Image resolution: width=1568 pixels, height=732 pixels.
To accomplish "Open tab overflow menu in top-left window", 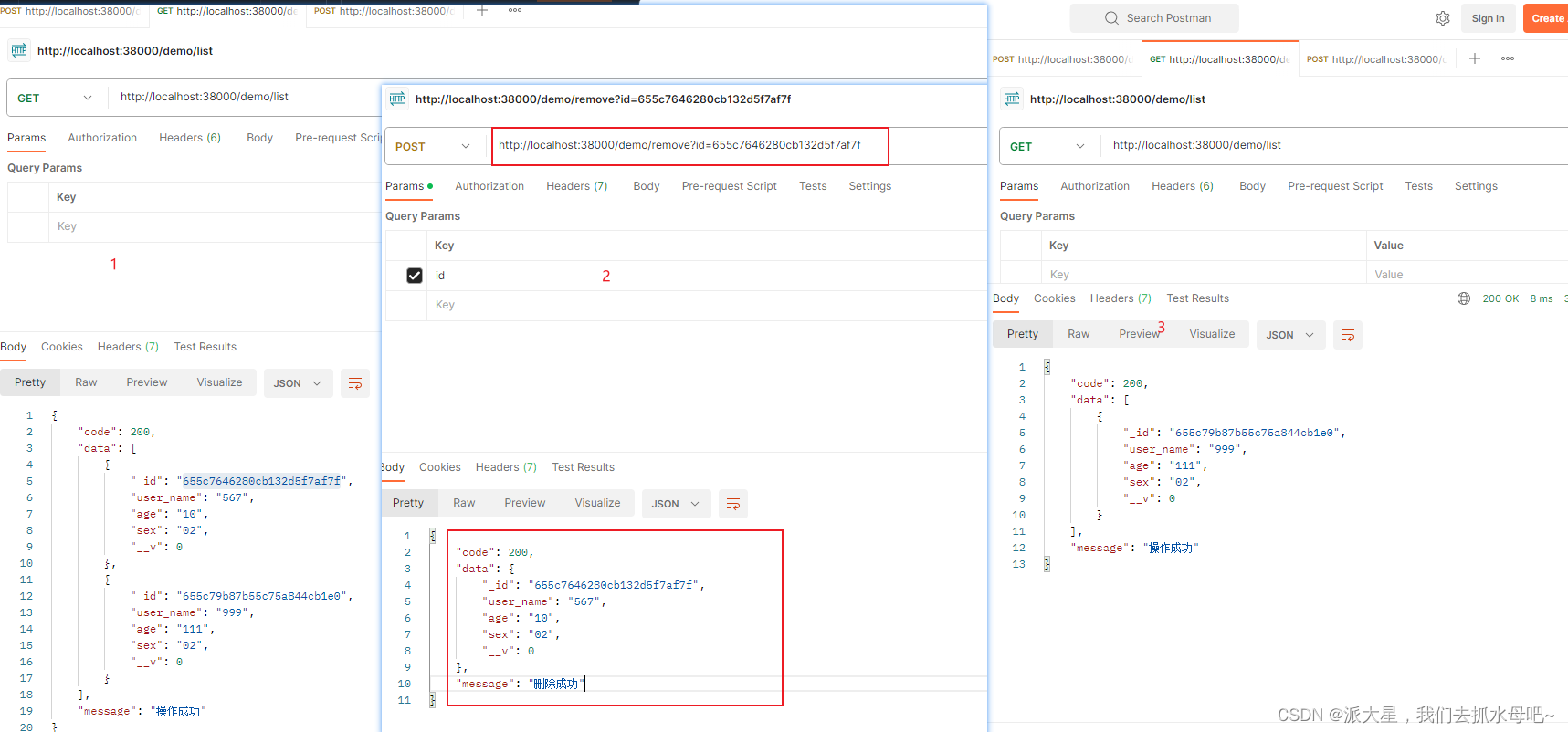I will click(x=515, y=10).
